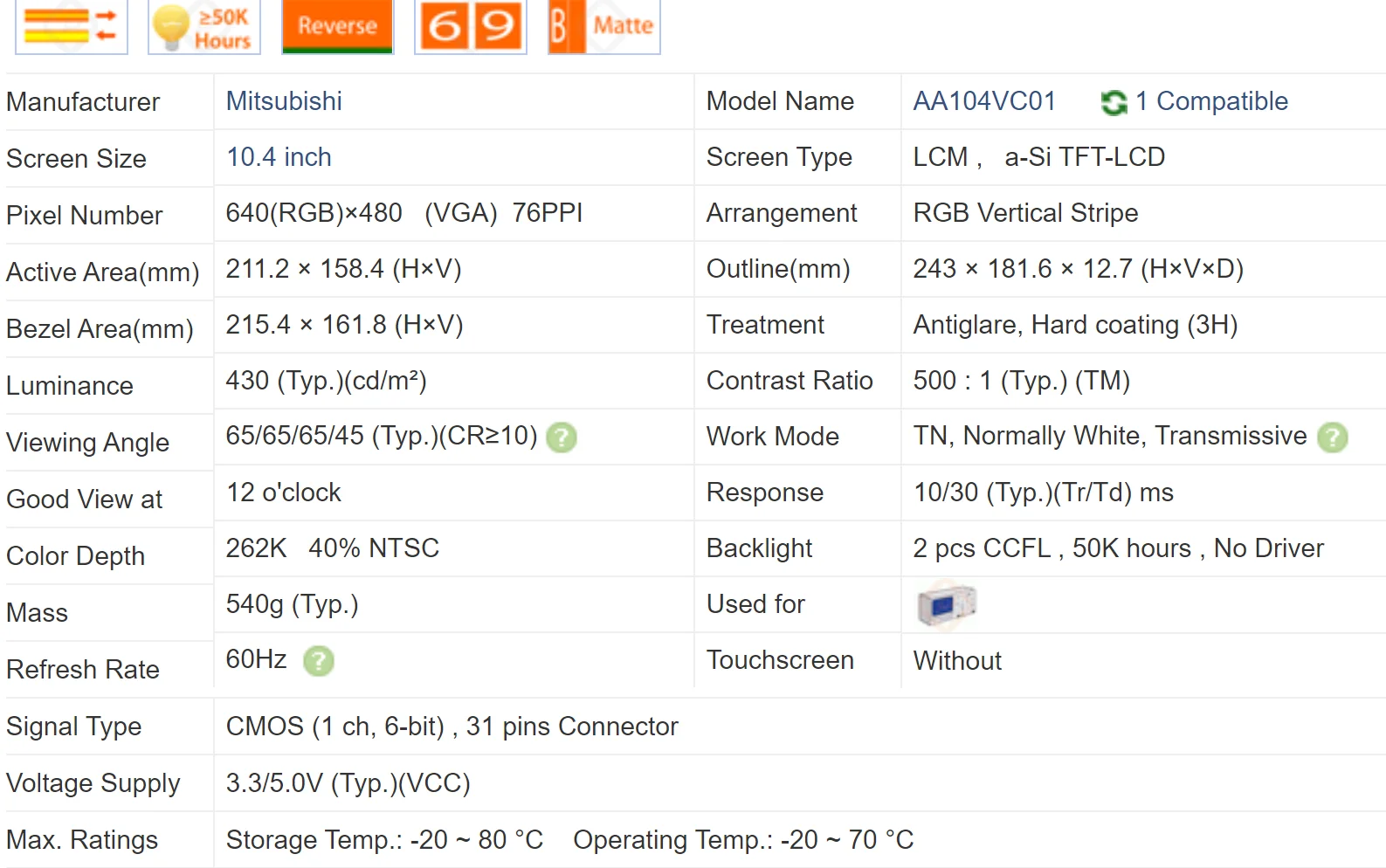Click the Model Name label
This screenshot has height=868, width=1386.
coord(780,101)
